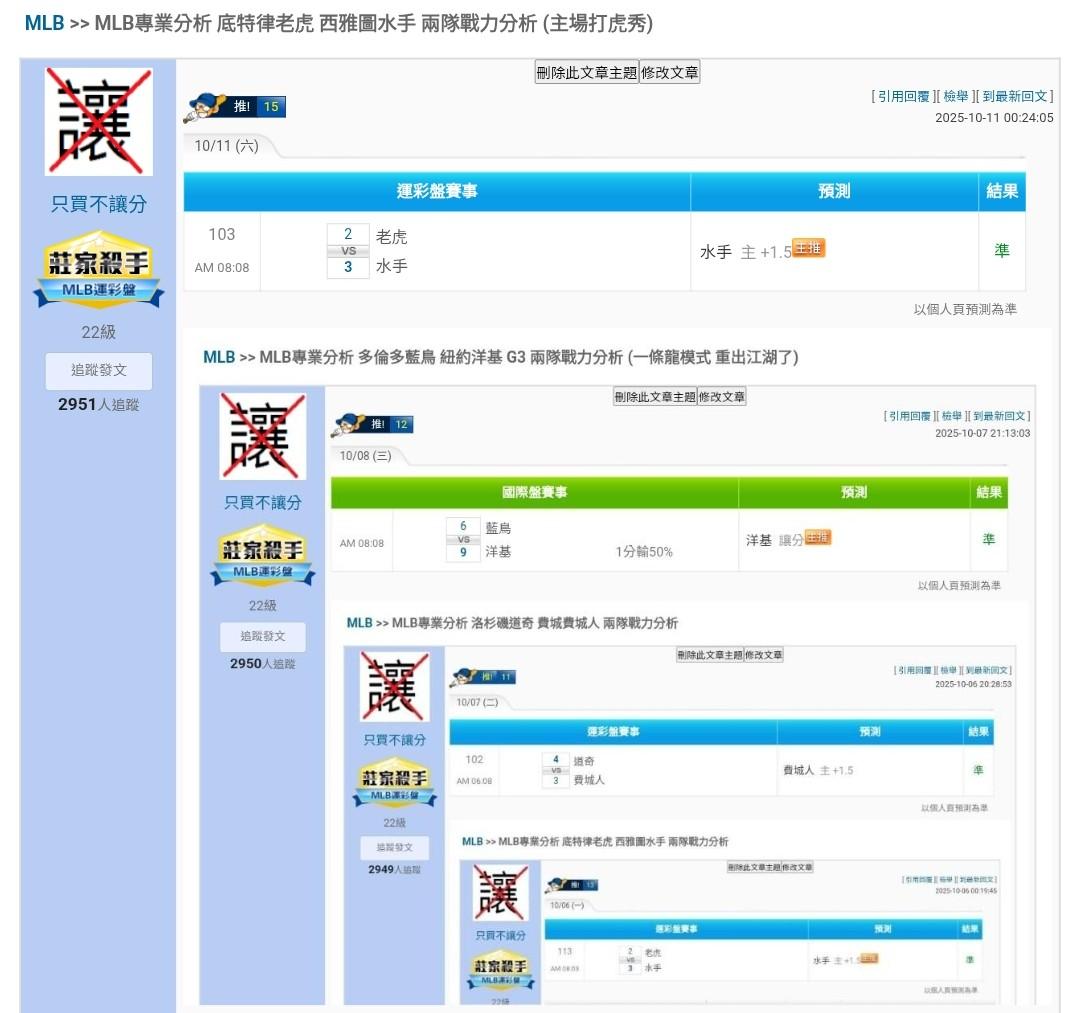Click team 老虎 in game 103
The image size is (1080, 1013).
point(391,237)
